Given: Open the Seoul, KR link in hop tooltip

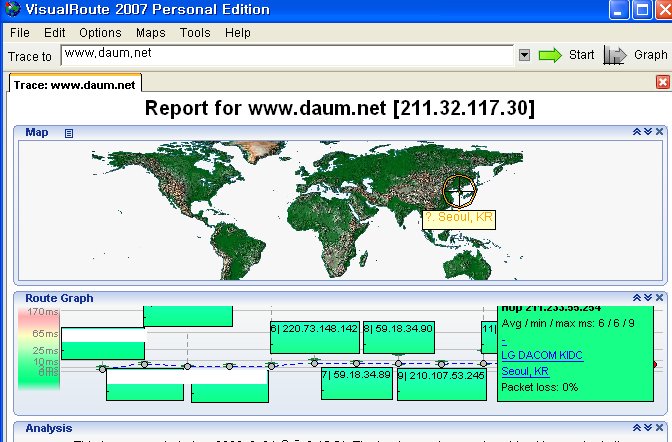Looking at the screenshot, I should (x=525, y=371).
